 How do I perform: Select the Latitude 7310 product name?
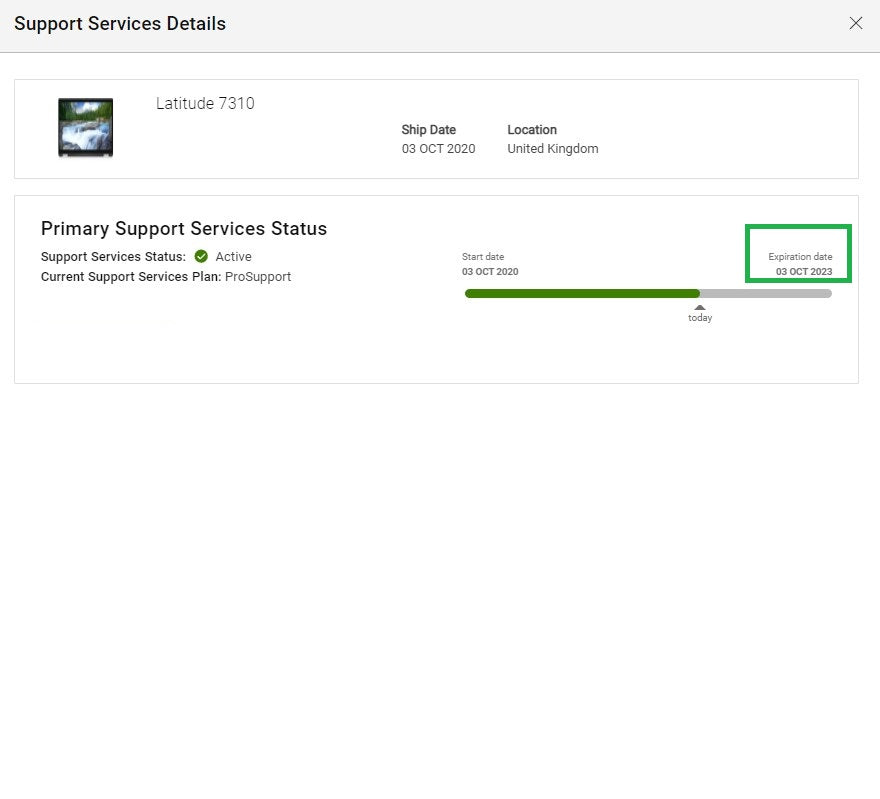(x=205, y=103)
